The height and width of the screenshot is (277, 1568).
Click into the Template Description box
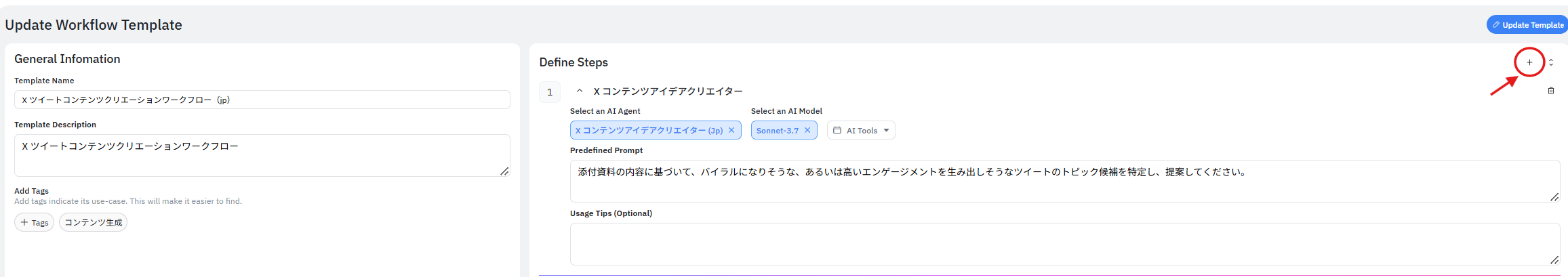262,155
